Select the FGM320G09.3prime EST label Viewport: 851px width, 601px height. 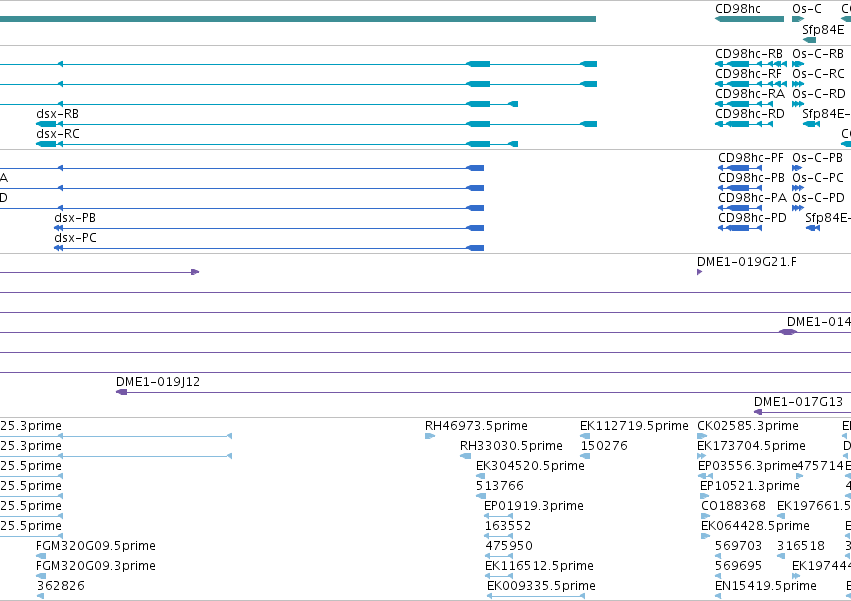tap(96, 566)
